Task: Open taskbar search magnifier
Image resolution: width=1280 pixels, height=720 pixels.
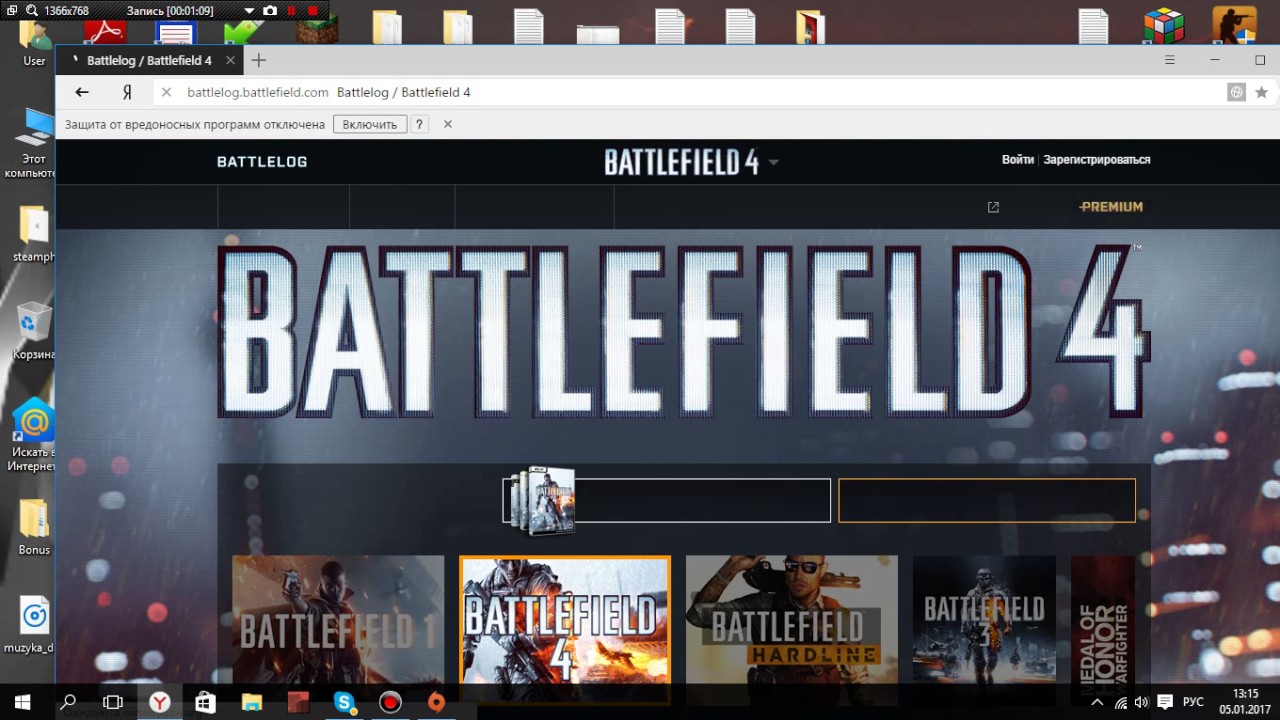Action: [68, 702]
